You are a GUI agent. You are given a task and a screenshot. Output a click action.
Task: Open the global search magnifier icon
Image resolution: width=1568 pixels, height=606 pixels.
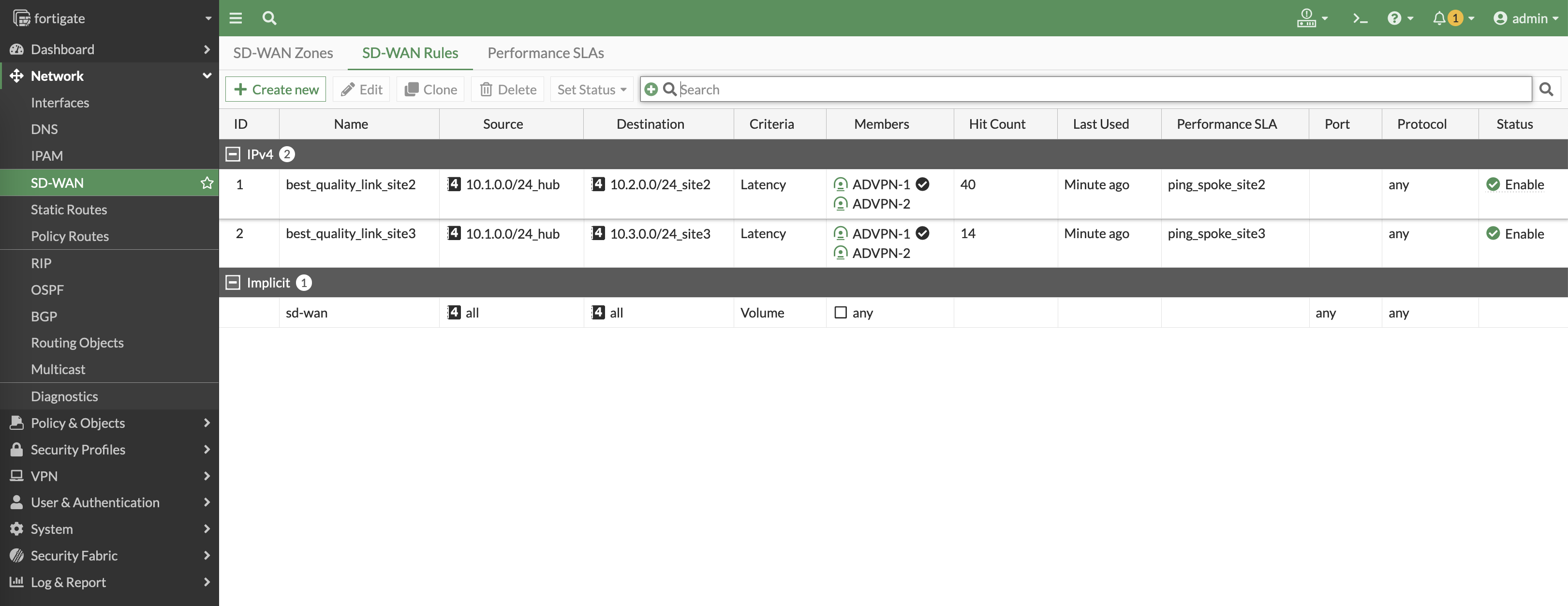click(269, 18)
